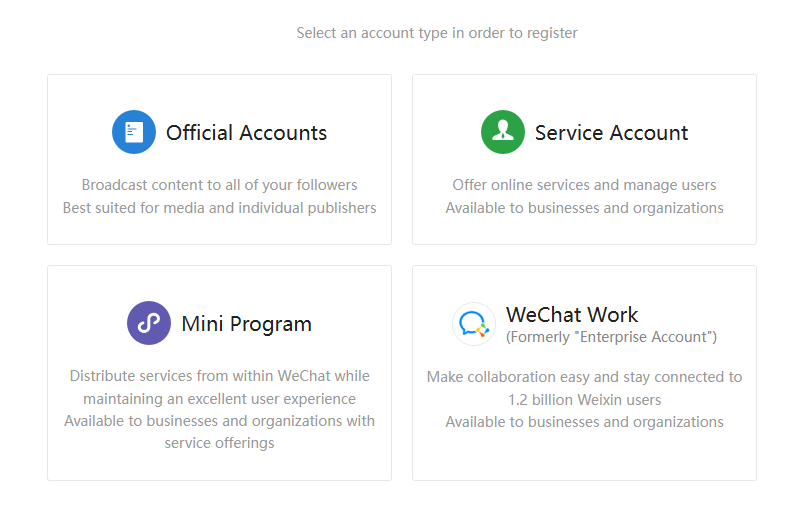The width and height of the screenshot is (811, 510).
Task: Click the blue Official Accounts document icon
Action: point(134,132)
